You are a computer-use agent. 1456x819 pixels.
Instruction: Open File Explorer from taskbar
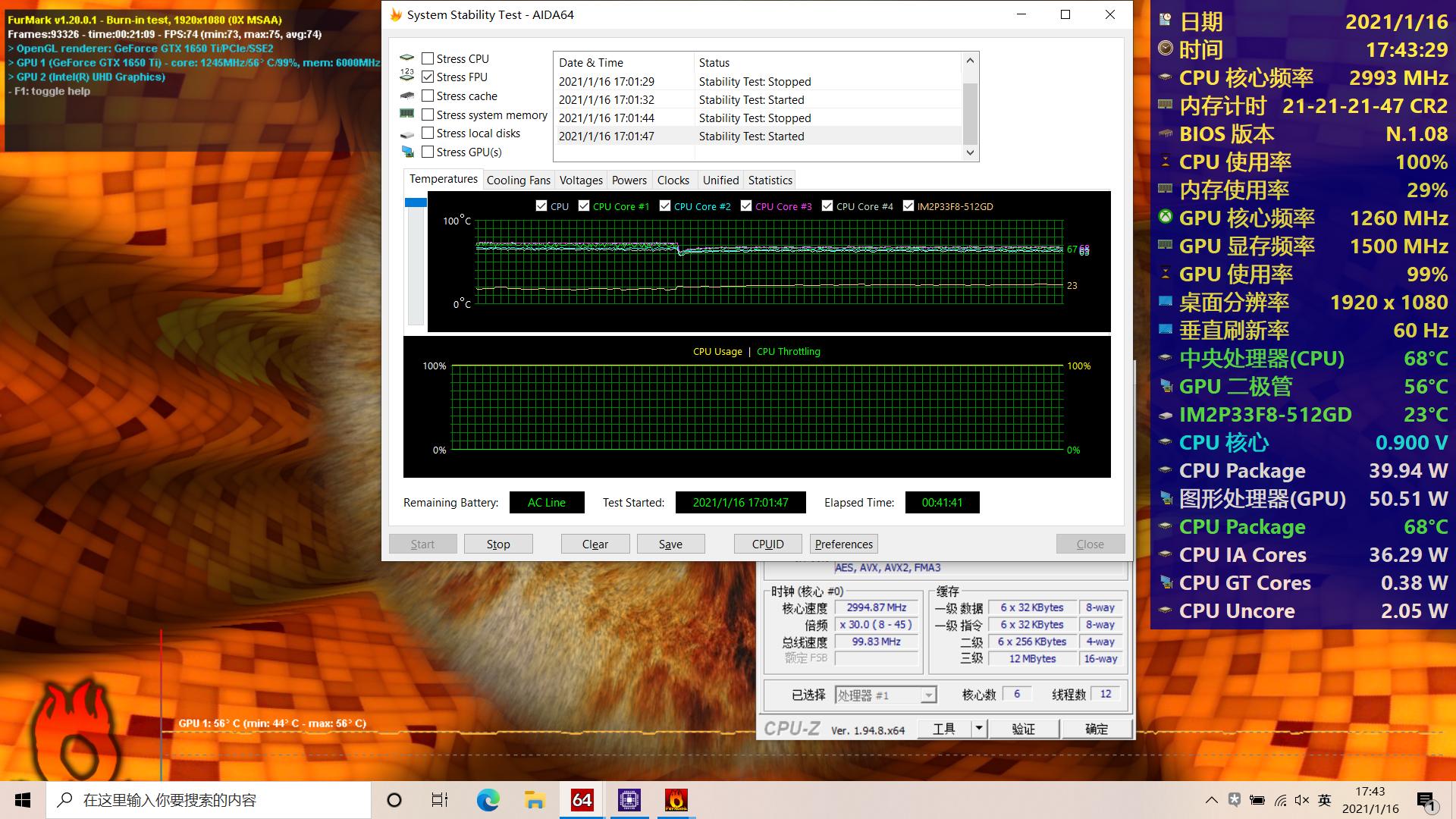[x=535, y=800]
